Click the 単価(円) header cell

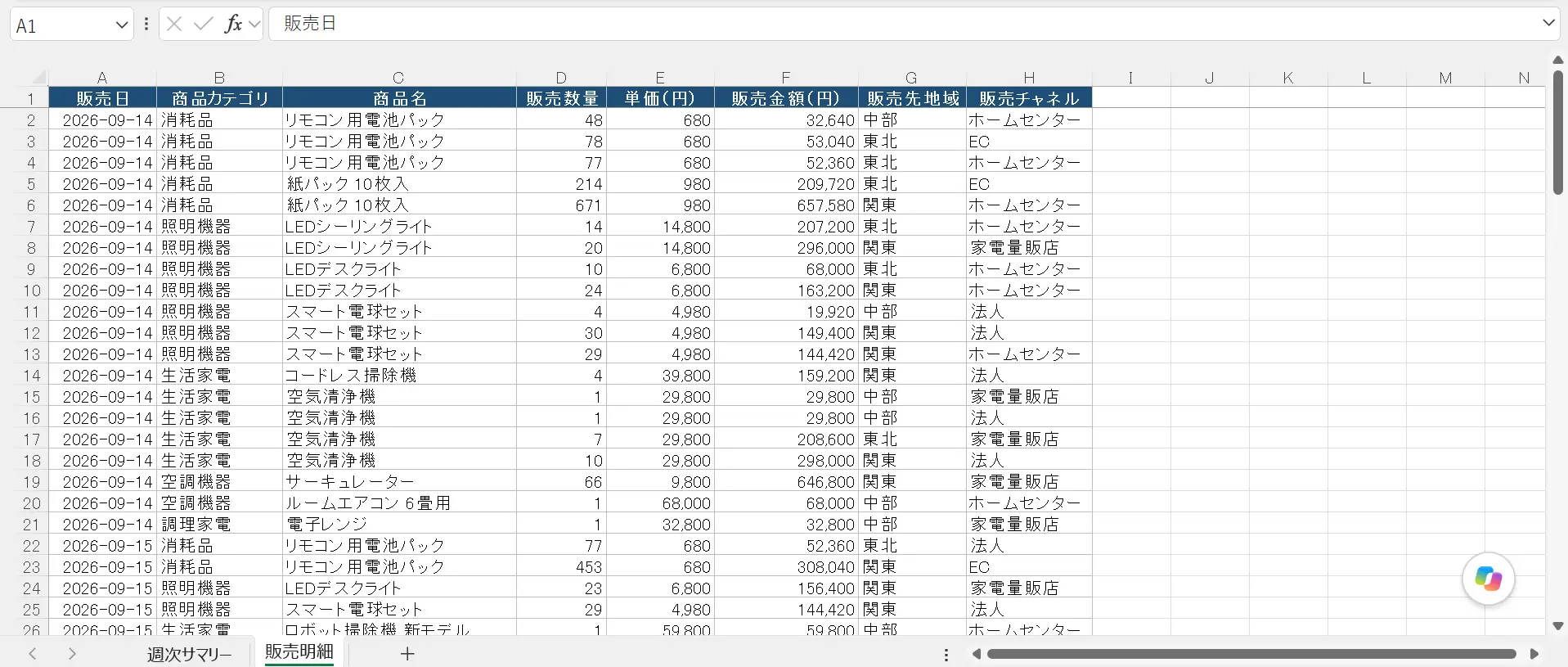tap(660, 98)
